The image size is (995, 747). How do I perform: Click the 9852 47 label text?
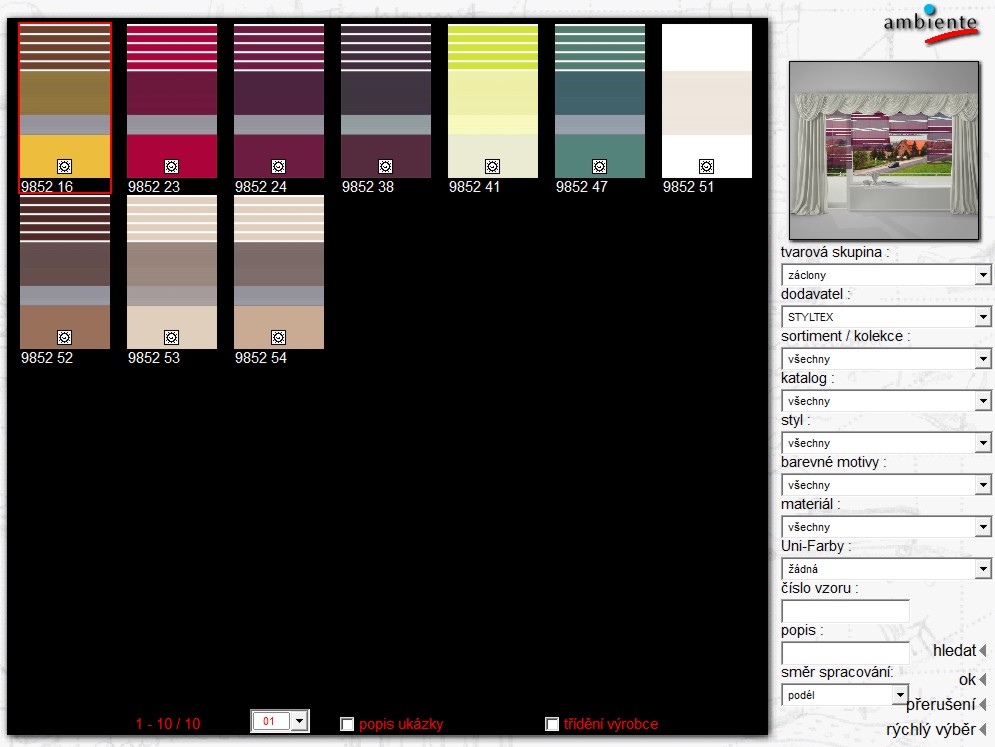pos(581,187)
